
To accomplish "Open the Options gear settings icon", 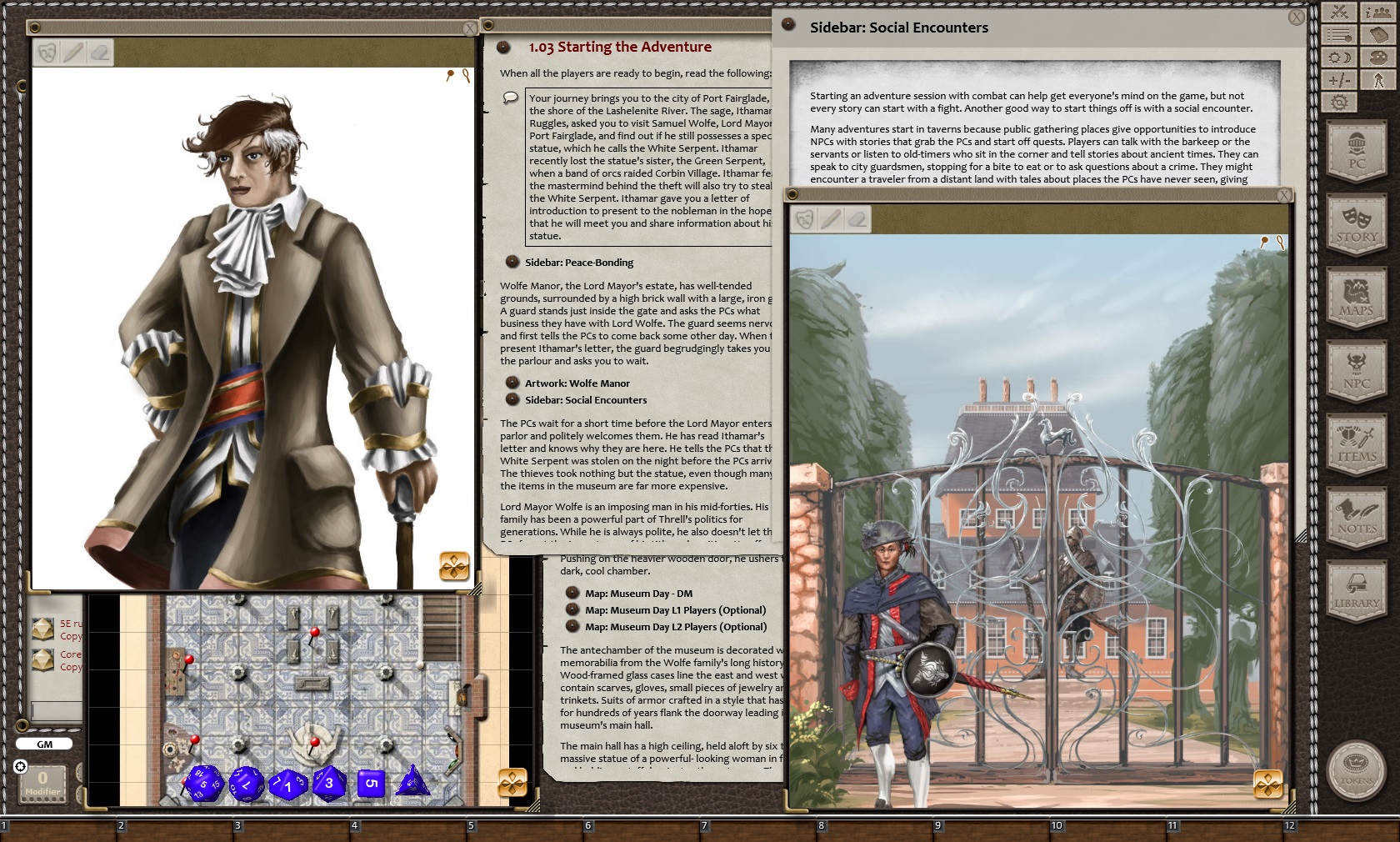I will coord(1338,102).
